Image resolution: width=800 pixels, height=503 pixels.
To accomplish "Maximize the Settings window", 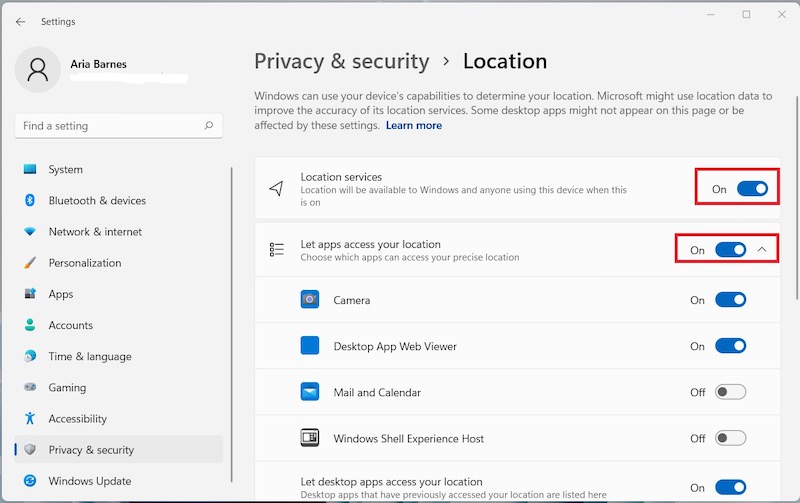I will pyautogui.click(x=746, y=14).
